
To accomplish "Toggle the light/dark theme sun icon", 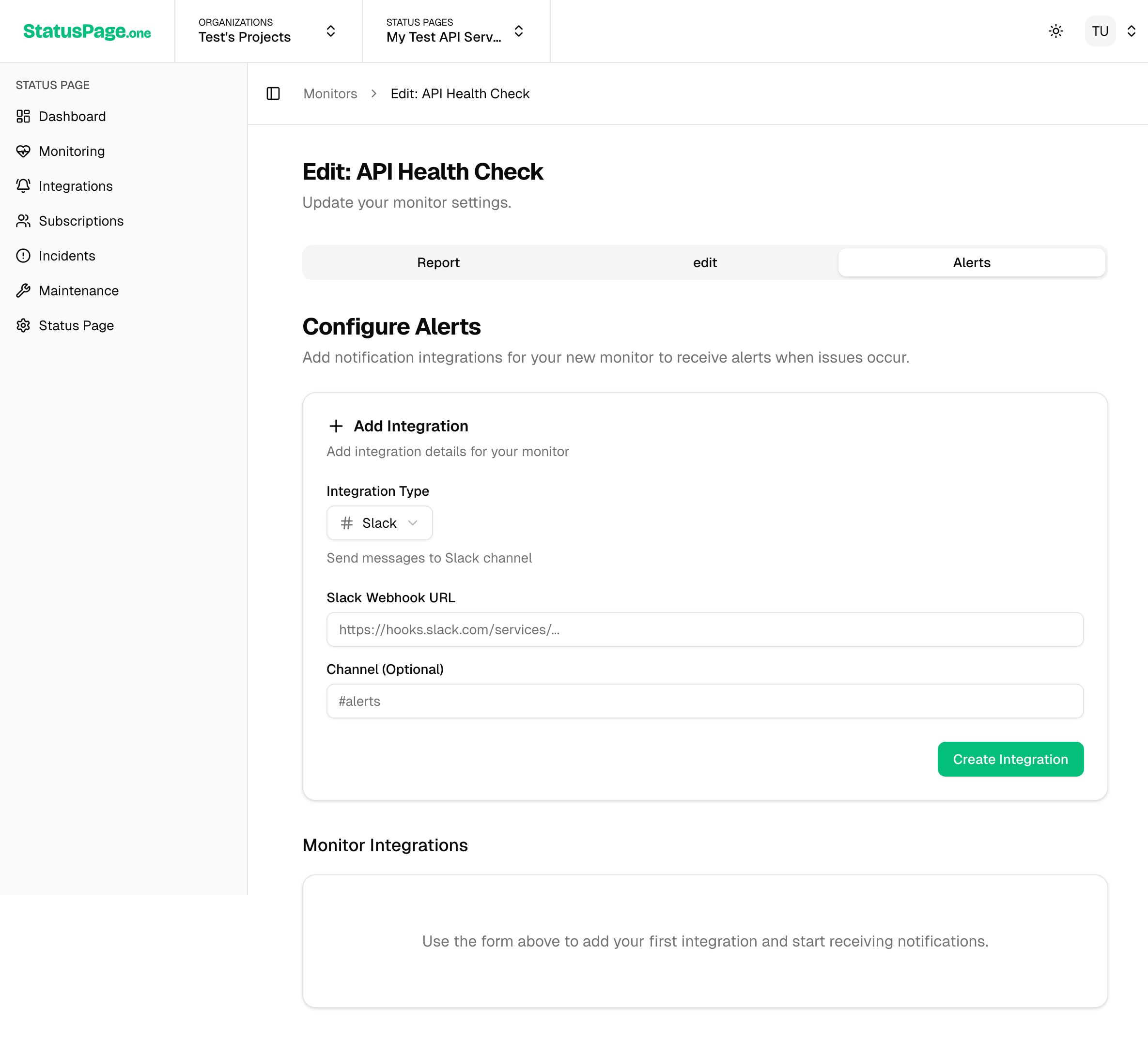I will tap(1056, 31).
